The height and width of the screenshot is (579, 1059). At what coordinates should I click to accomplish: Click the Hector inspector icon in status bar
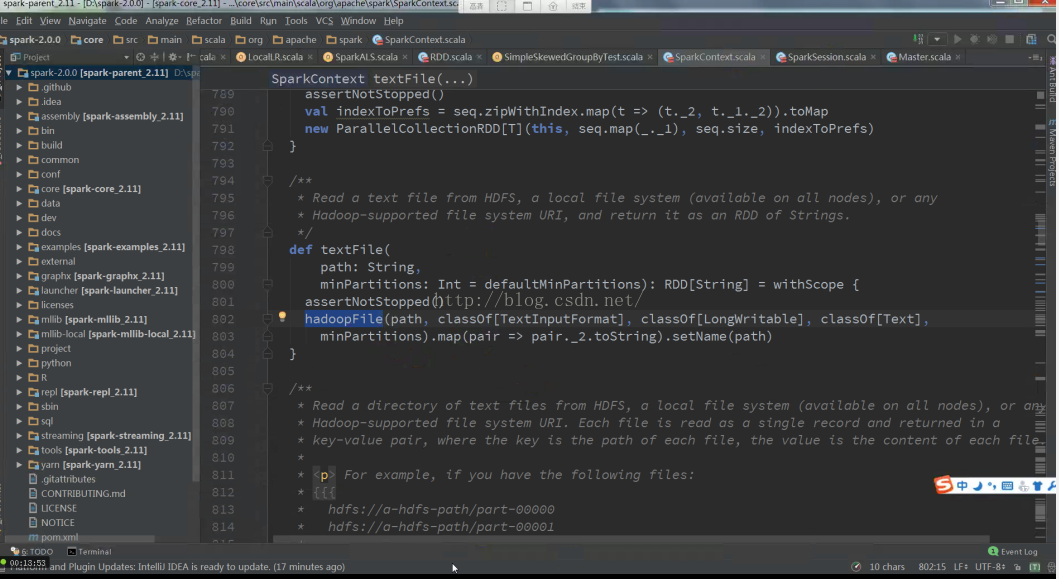pos(1051,567)
